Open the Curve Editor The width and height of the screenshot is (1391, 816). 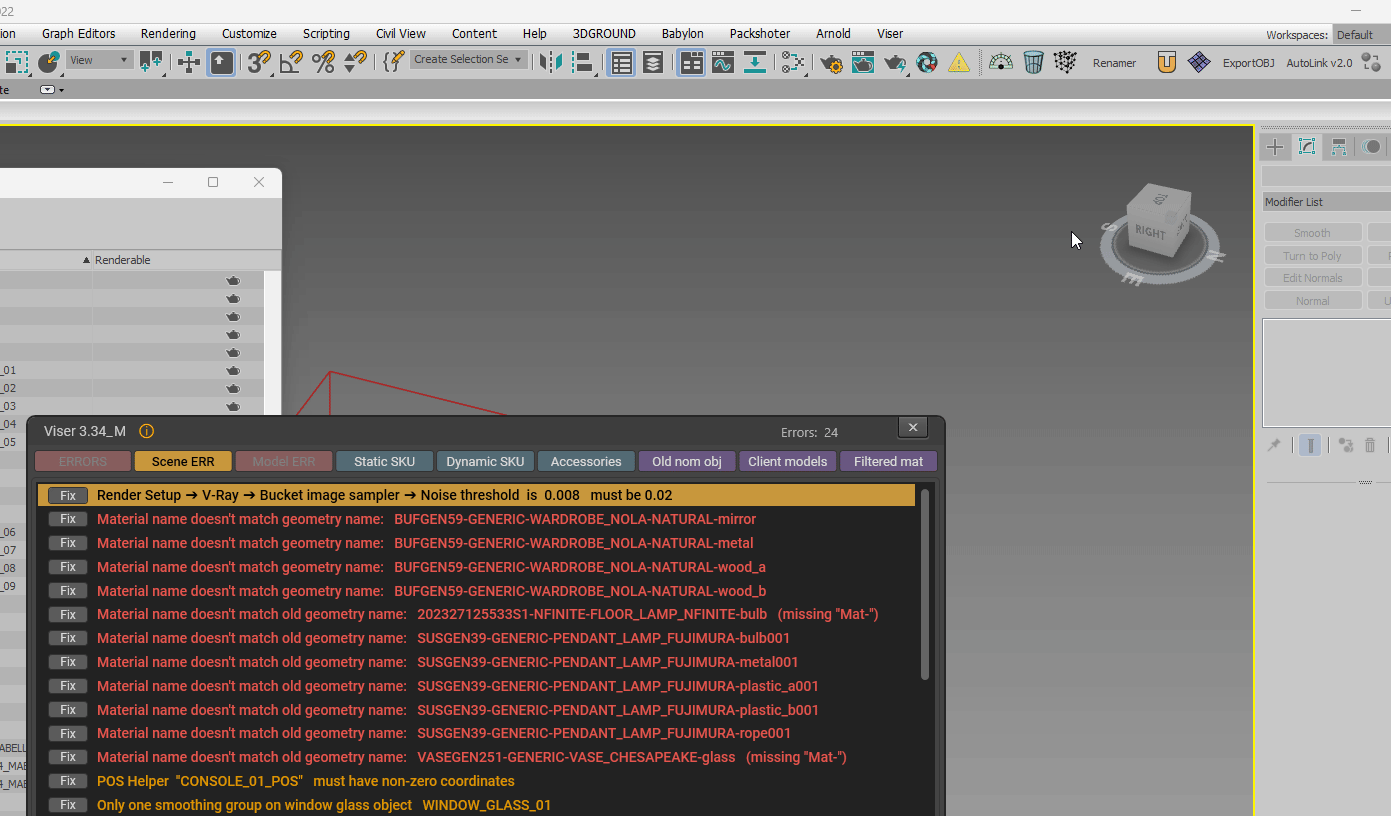point(722,63)
